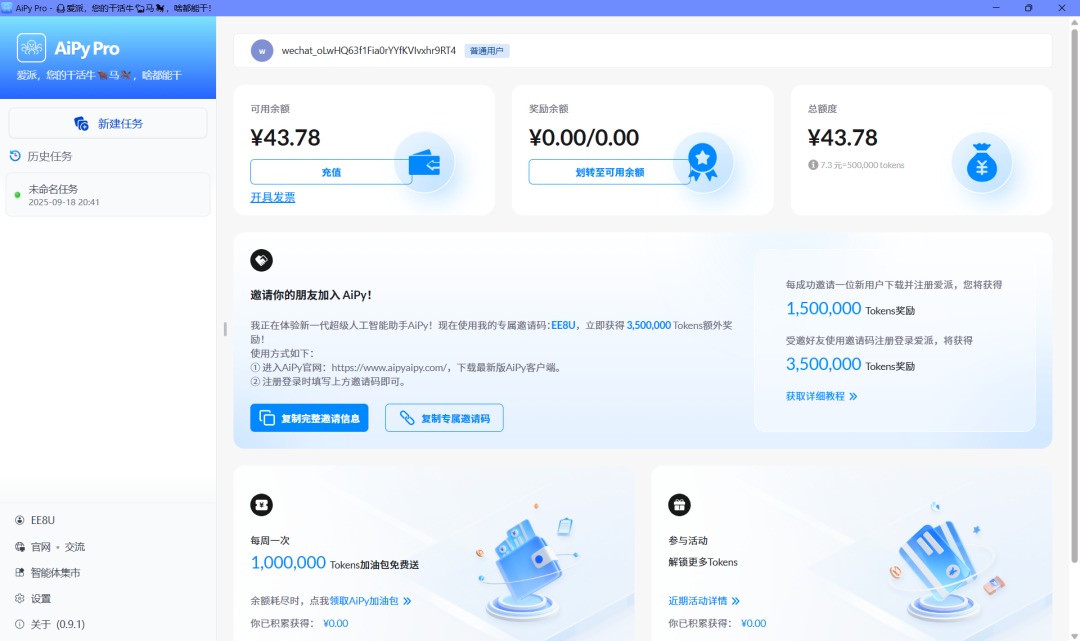The width and height of the screenshot is (1080, 641).
Task: Click the 历史任务 history clock icon
Action: [15, 156]
